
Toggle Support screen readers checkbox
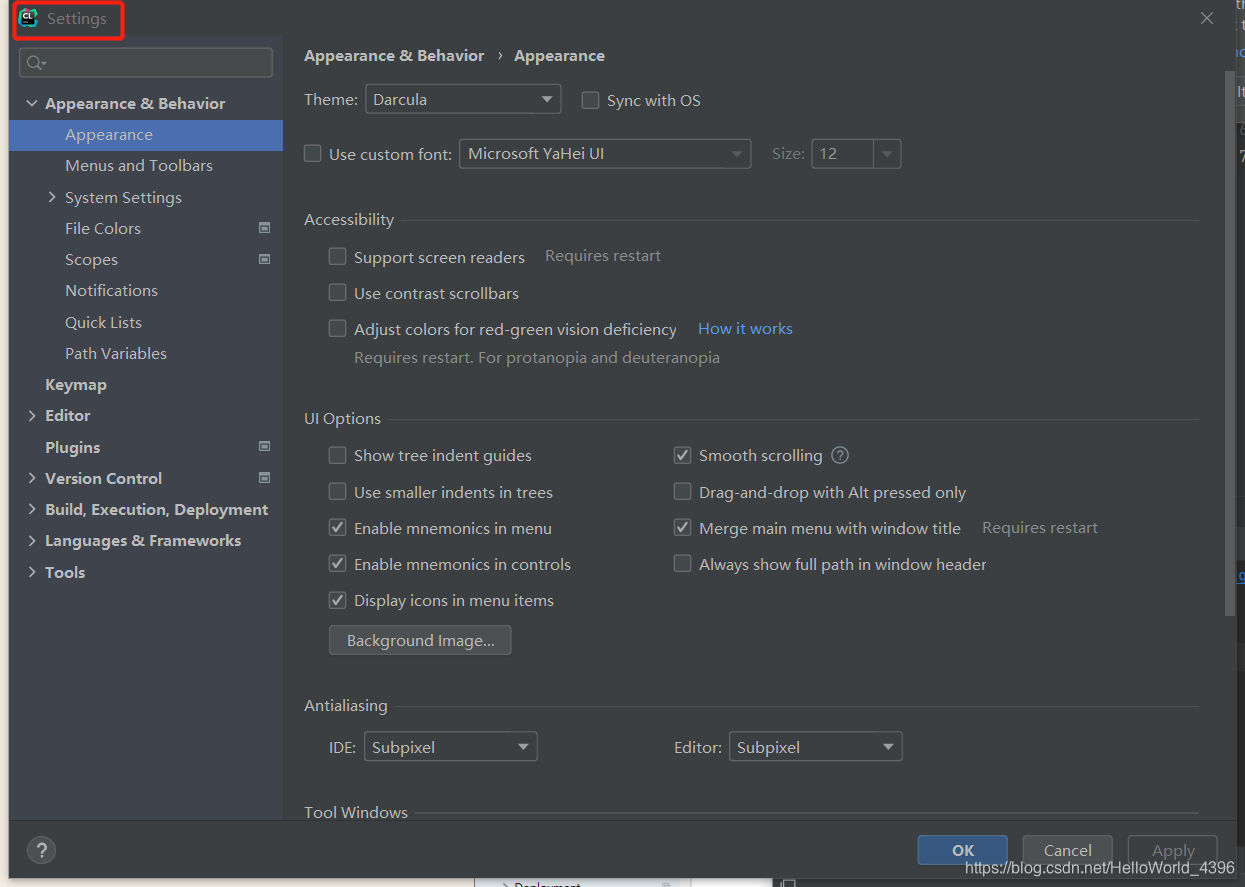338,257
